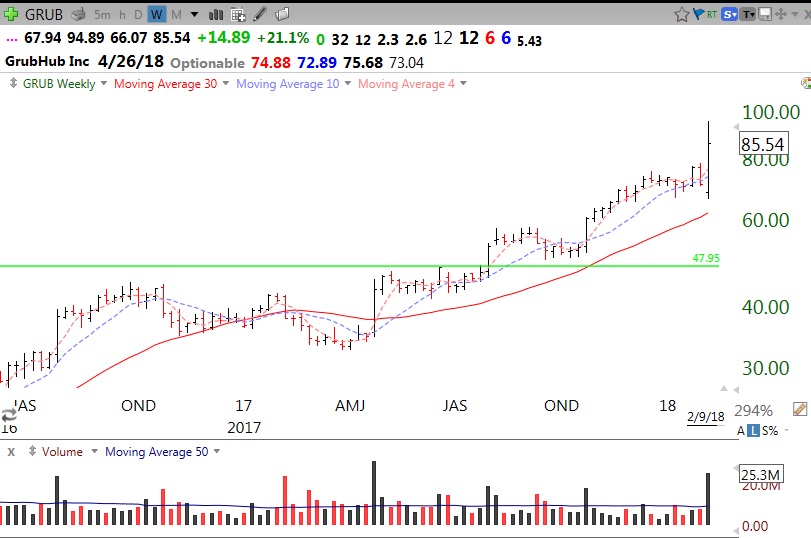
Task: Open the time frame dropdown arrow
Action: coord(194,14)
